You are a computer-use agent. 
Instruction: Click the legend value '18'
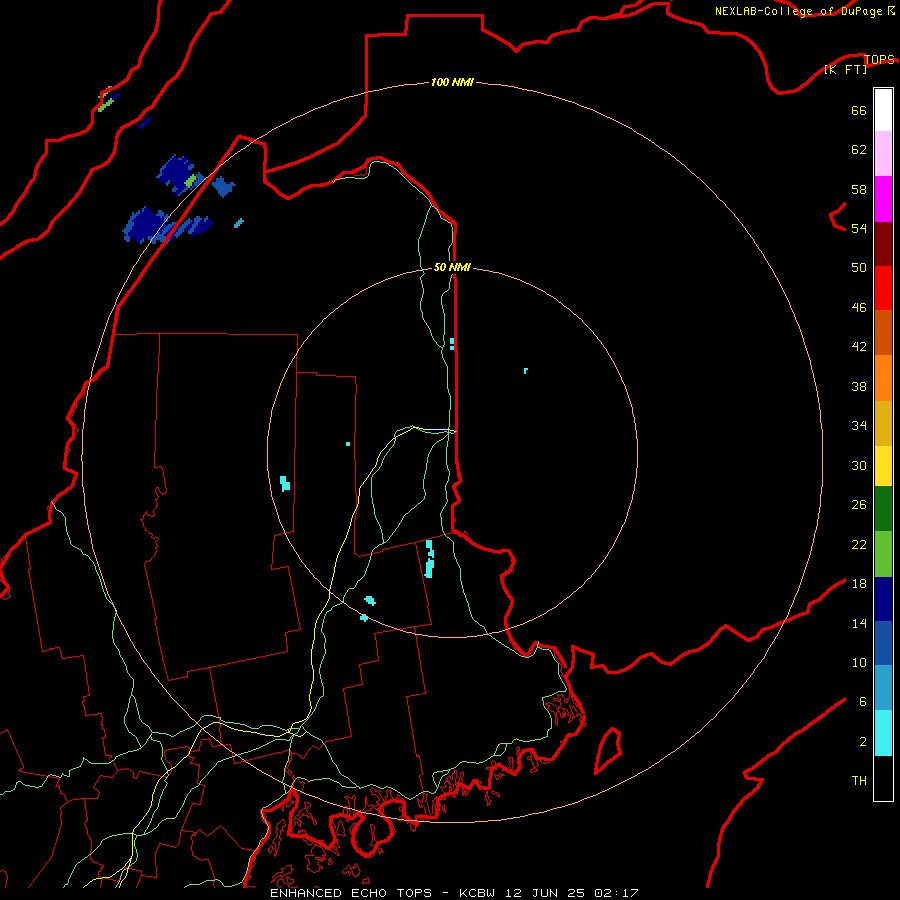(x=859, y=583)
